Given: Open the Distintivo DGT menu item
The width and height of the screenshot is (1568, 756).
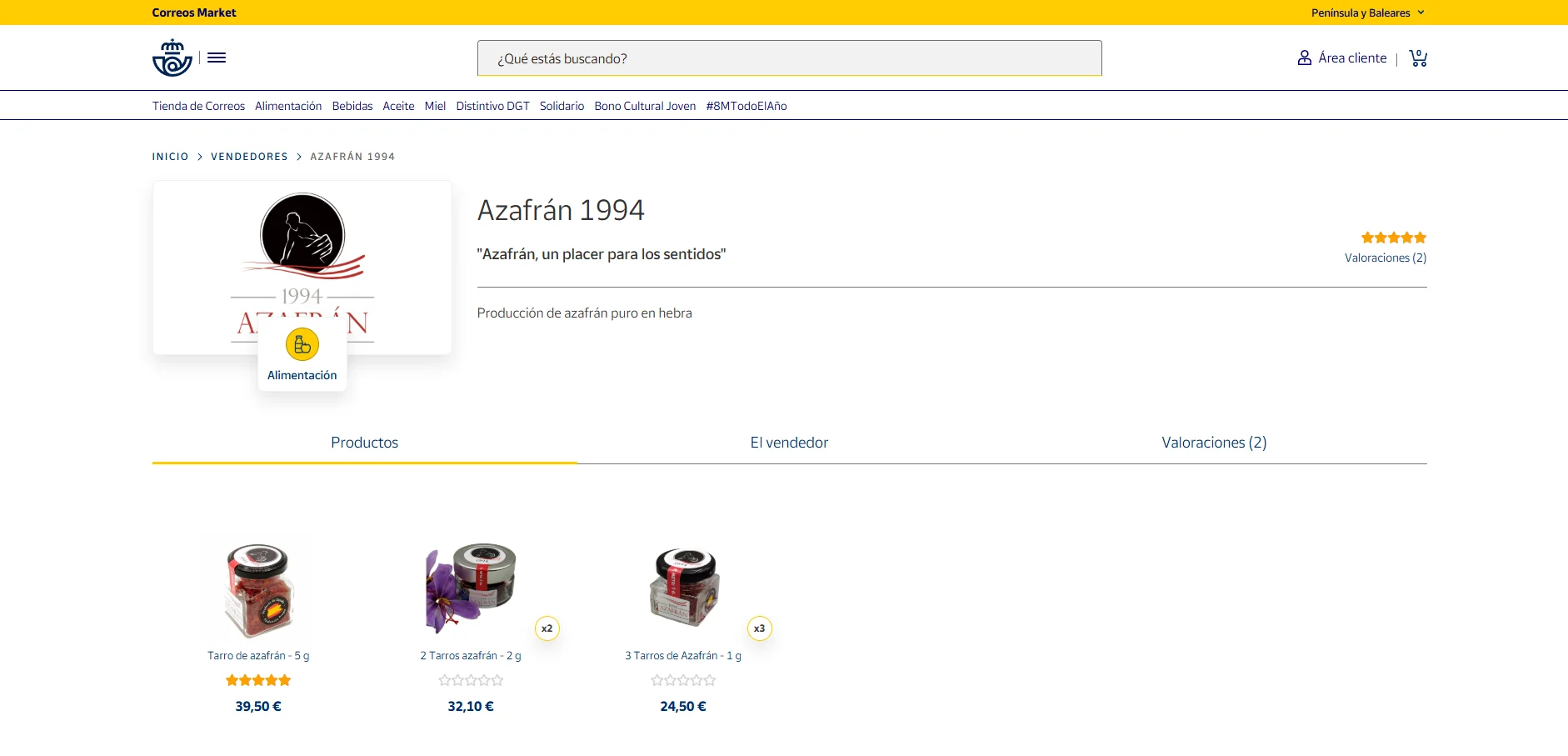Looking at the screenshot, I should pyautogui.click(x=492, y=106).
